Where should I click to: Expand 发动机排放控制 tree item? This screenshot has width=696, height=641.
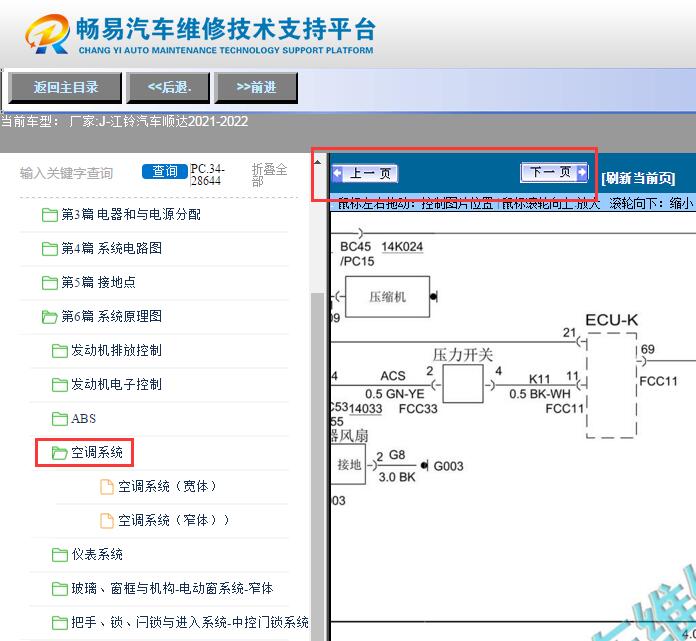116,351
